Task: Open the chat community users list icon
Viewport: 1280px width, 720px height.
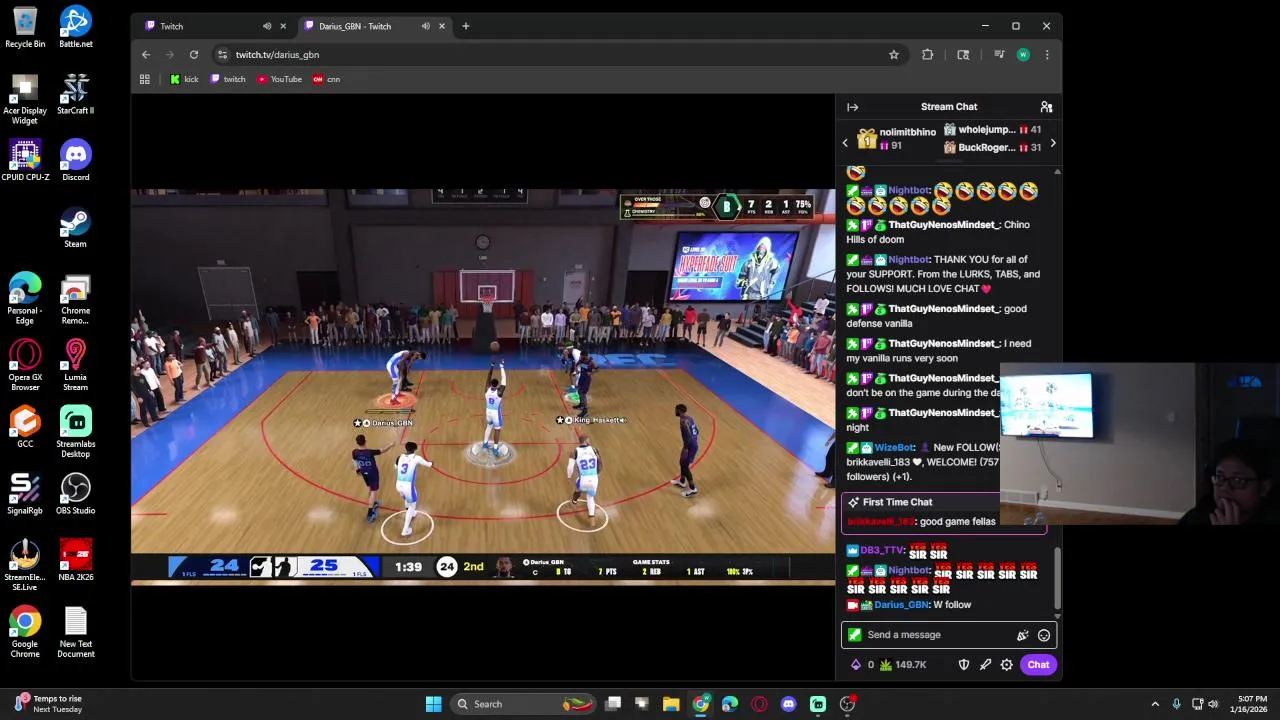Action: [1046, 107]
